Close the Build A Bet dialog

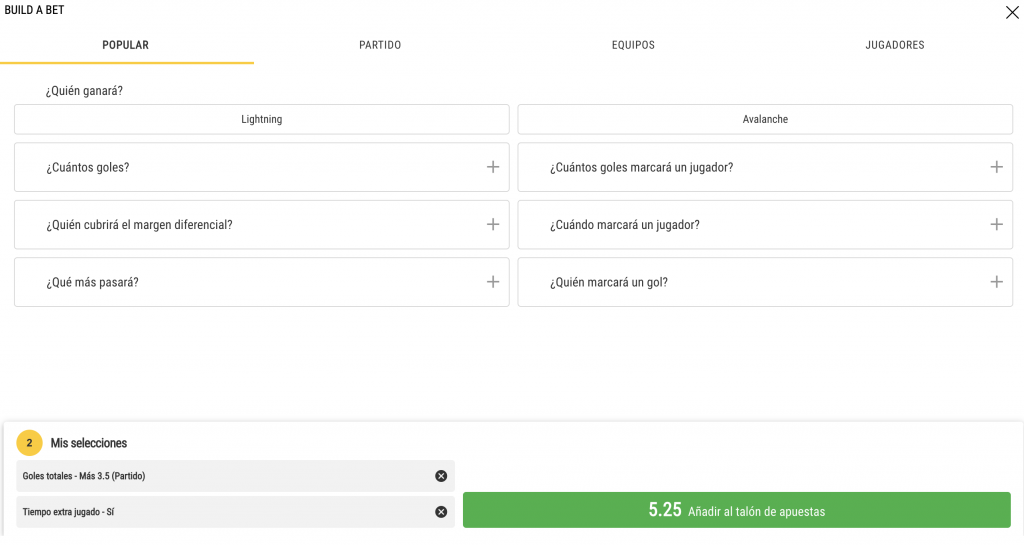coord(1012,12)
